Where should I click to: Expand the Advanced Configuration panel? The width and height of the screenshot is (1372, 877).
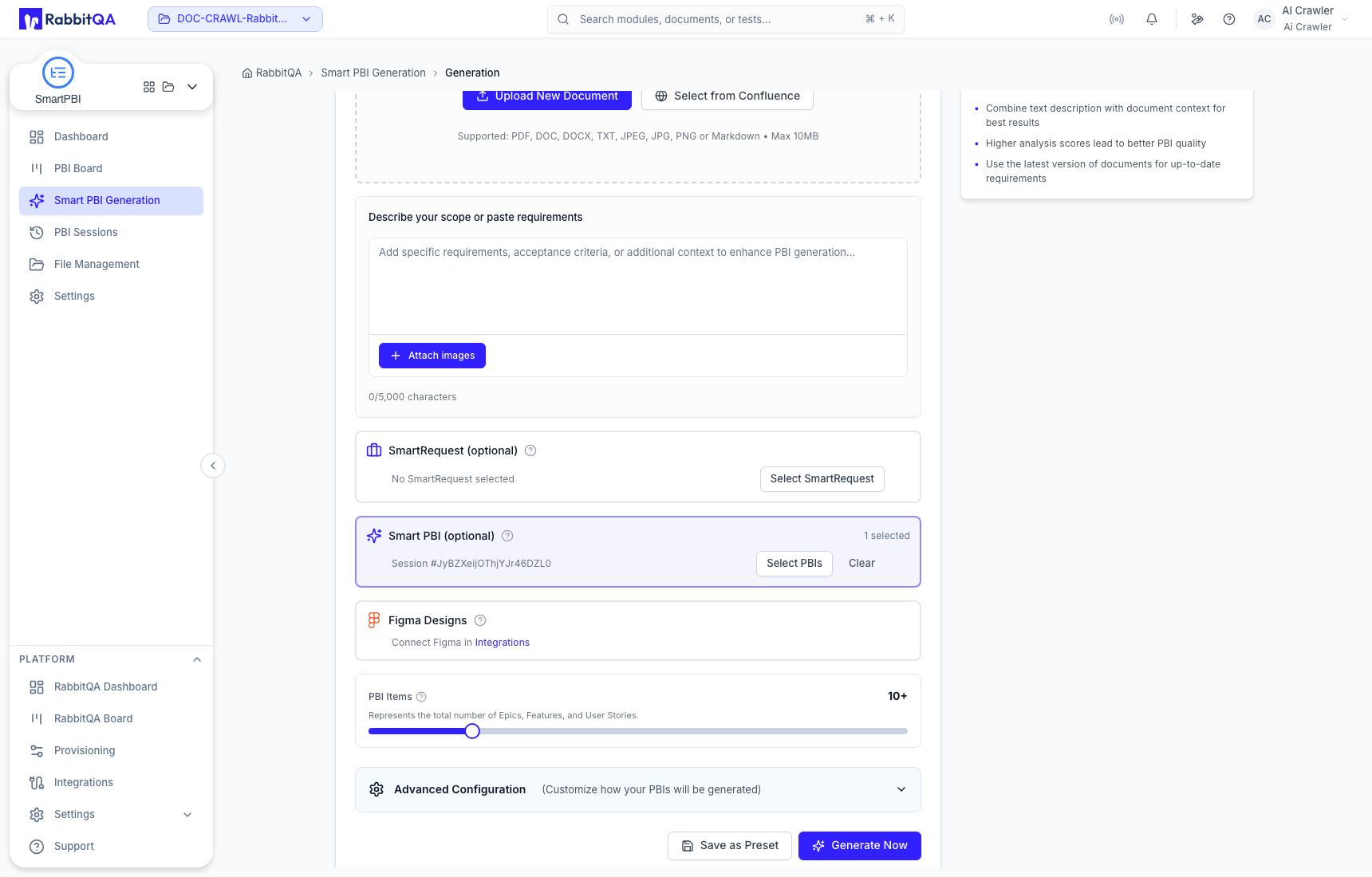[x=901, y=789]
